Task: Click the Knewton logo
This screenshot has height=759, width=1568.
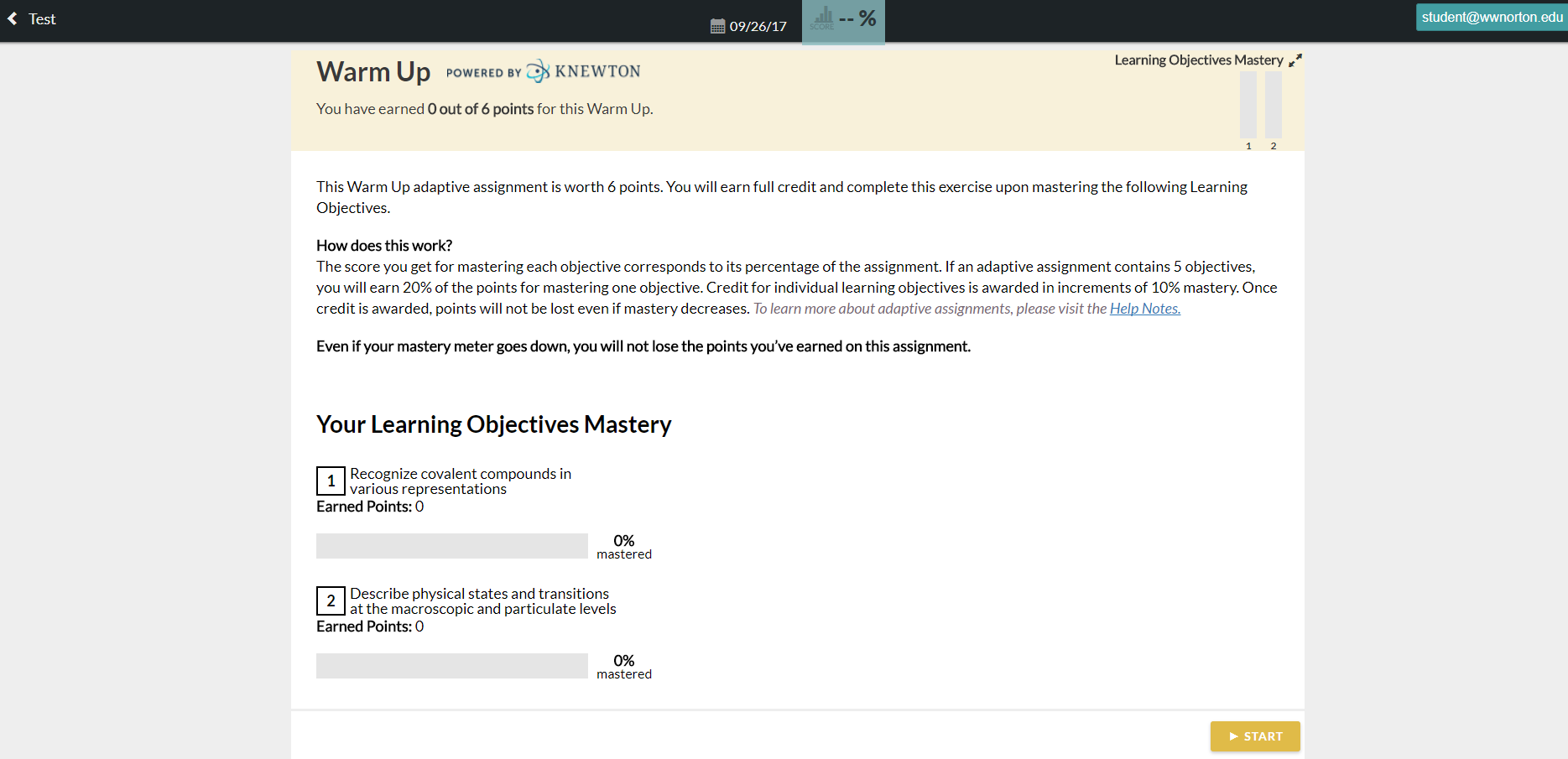Action: pos(584,71)
